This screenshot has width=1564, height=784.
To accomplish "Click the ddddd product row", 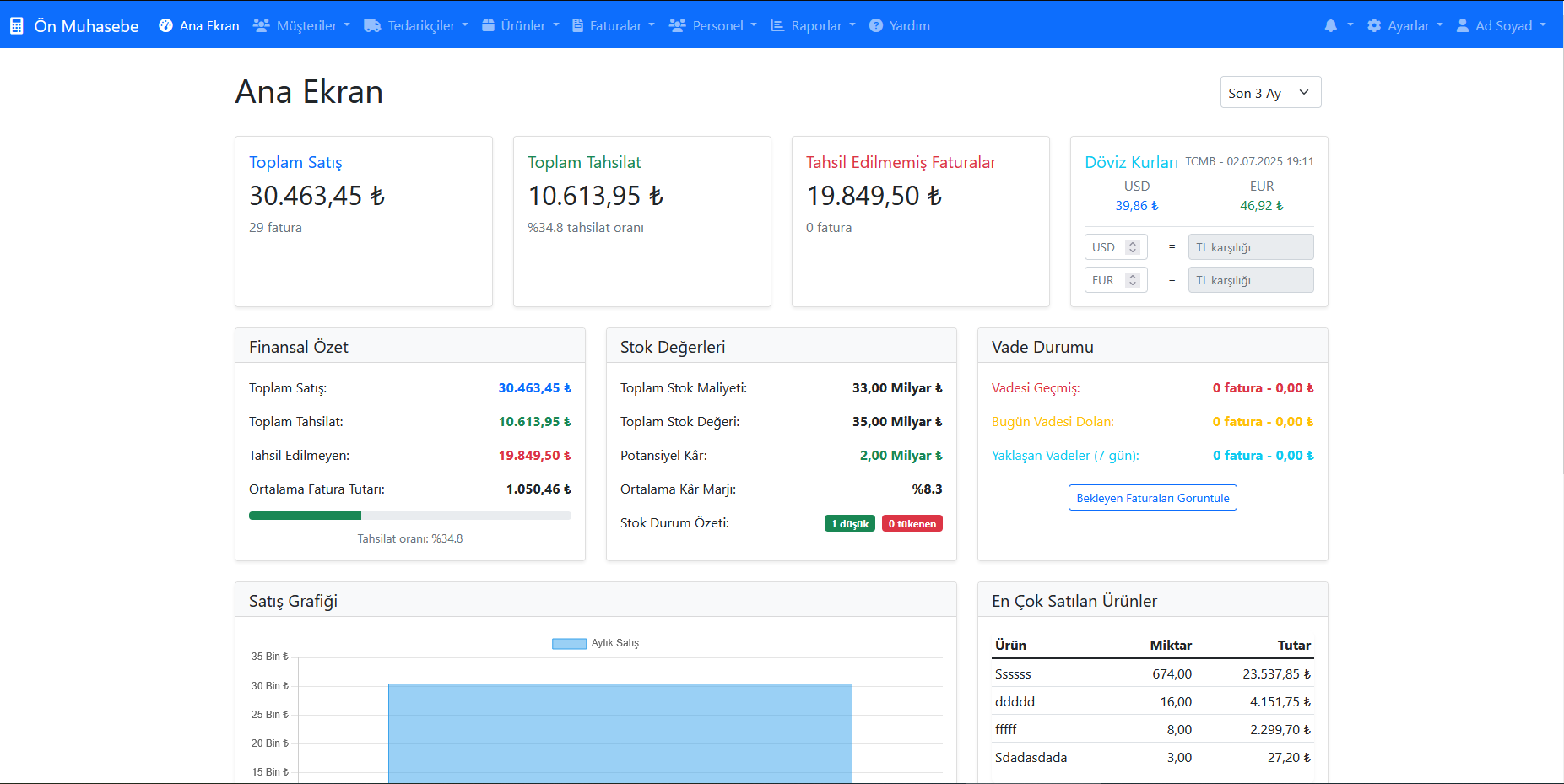I will point(1152,701).
